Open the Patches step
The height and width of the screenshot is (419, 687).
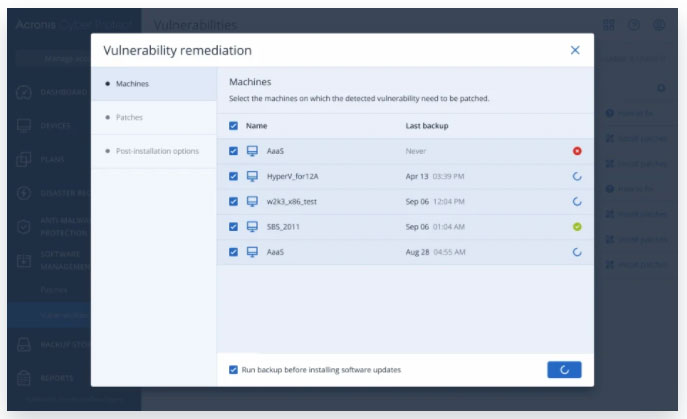[x=130, y=118]
